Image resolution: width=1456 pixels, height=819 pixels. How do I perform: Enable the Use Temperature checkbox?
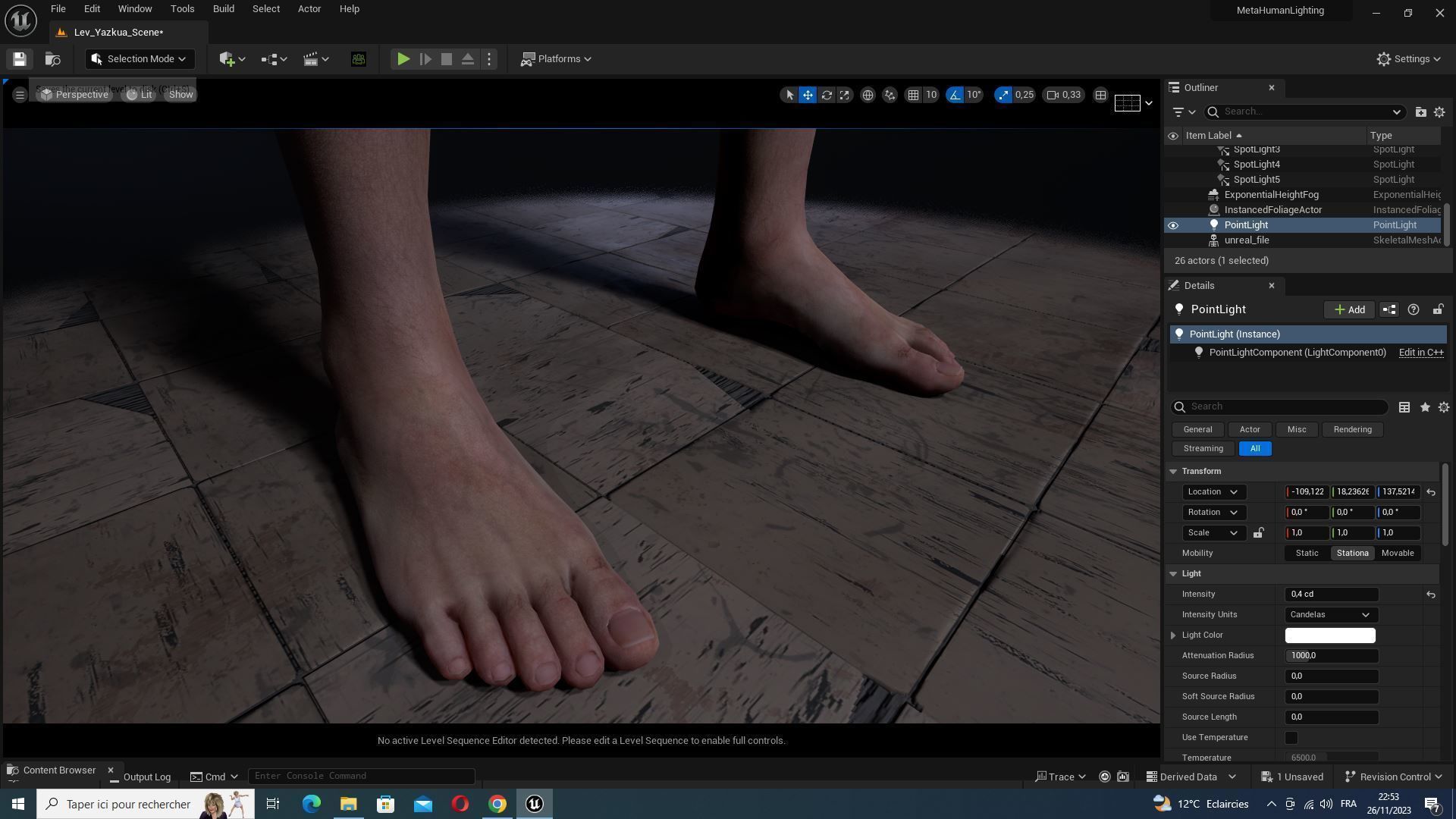click(x=1291, y=738)
